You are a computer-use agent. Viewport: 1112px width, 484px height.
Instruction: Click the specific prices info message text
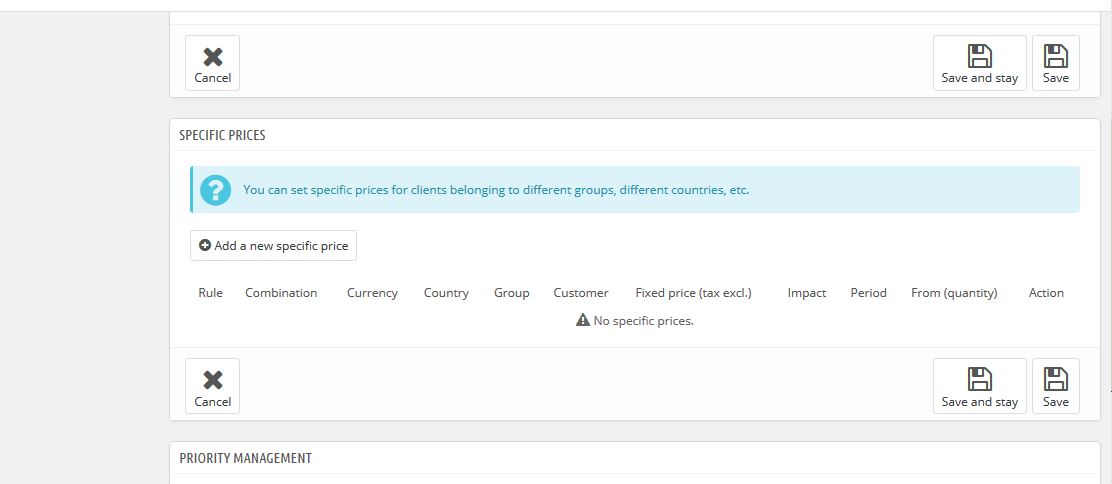pyautogui.click(x=496, y=190)
